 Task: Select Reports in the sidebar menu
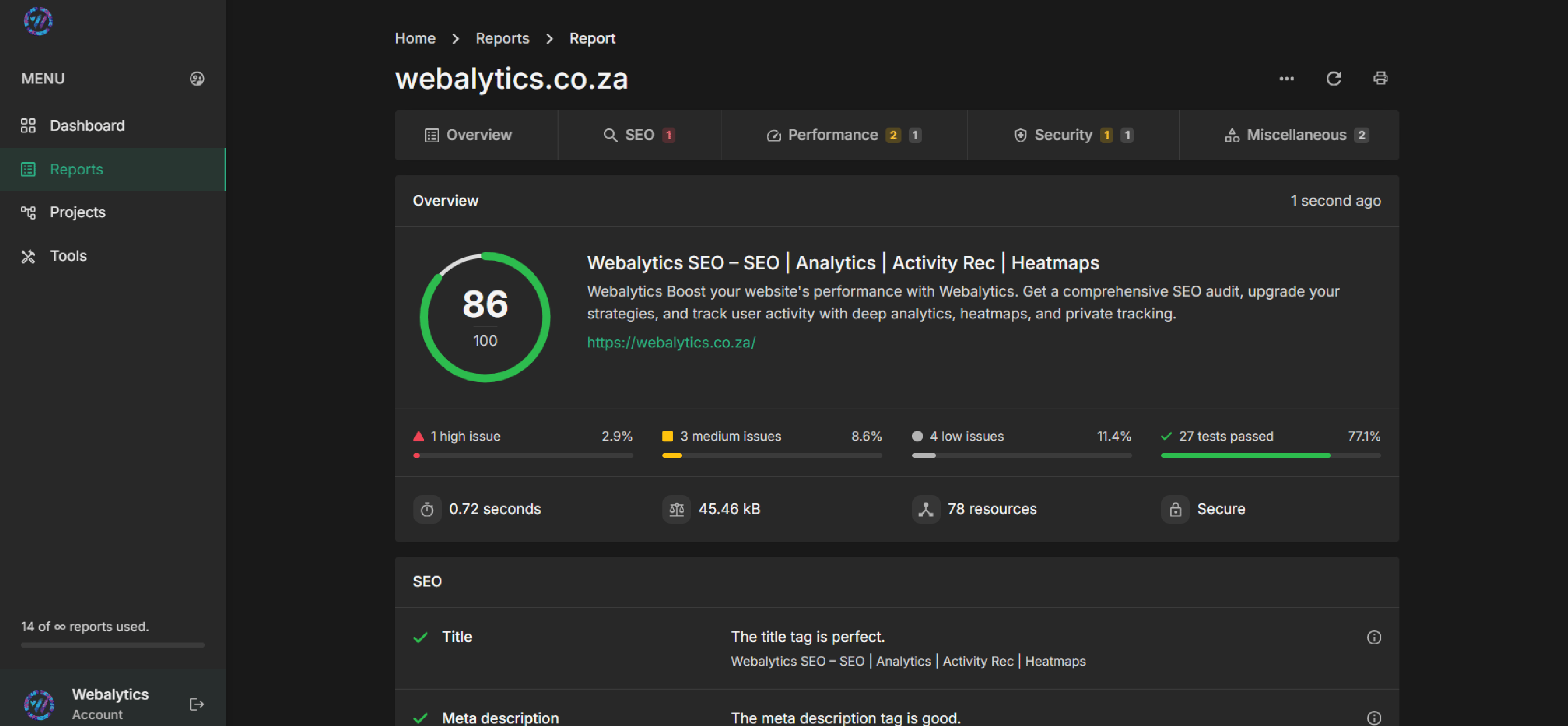[76, 169]
